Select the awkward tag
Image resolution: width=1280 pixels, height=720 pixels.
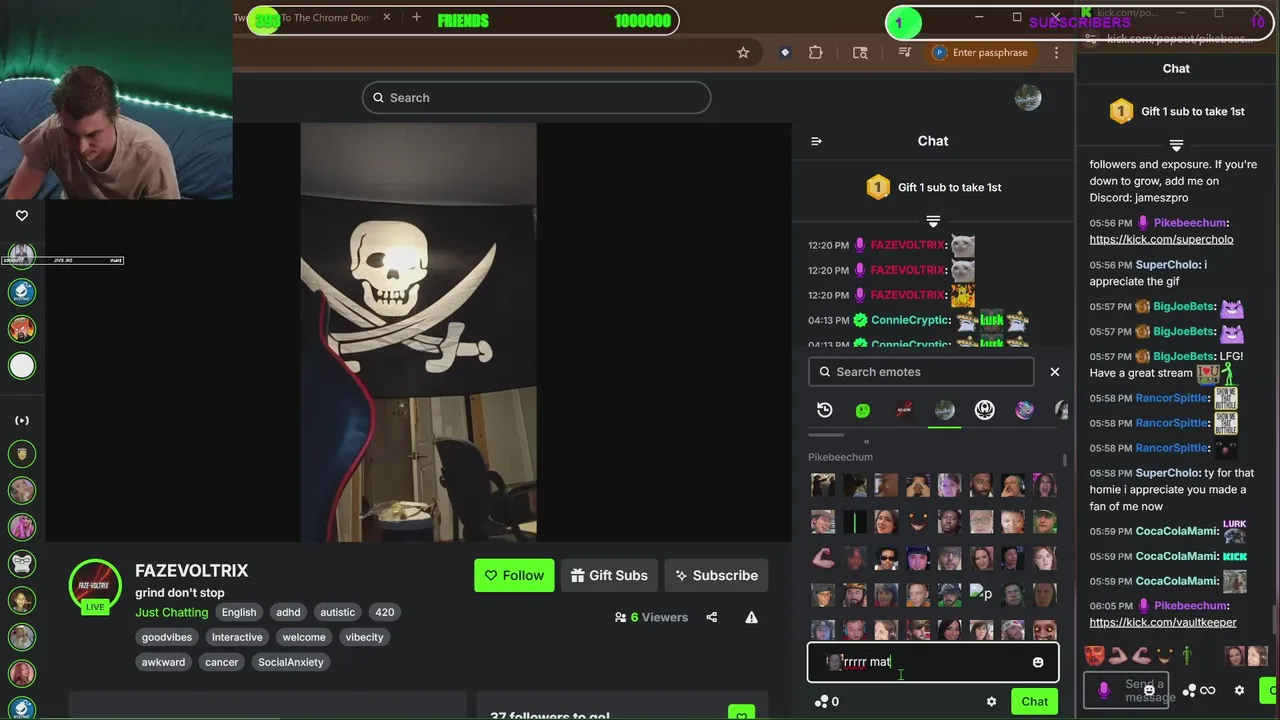coord(163,662)
